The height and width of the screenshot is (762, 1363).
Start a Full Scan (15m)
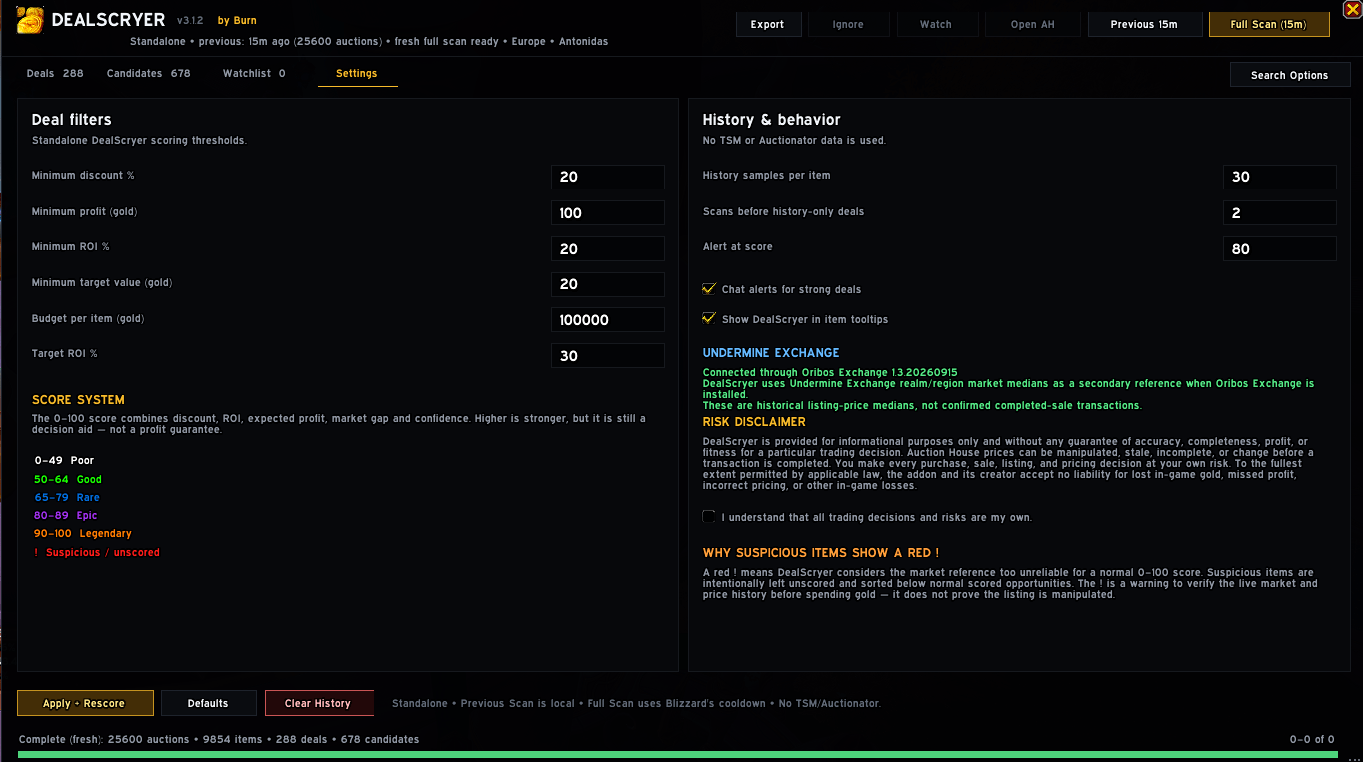[x=1269, y=24]
